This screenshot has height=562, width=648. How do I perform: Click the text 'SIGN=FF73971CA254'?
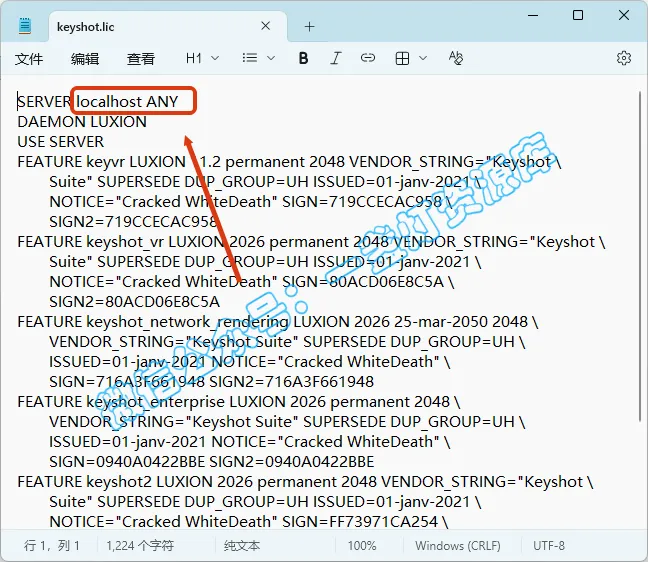[360, 522]
